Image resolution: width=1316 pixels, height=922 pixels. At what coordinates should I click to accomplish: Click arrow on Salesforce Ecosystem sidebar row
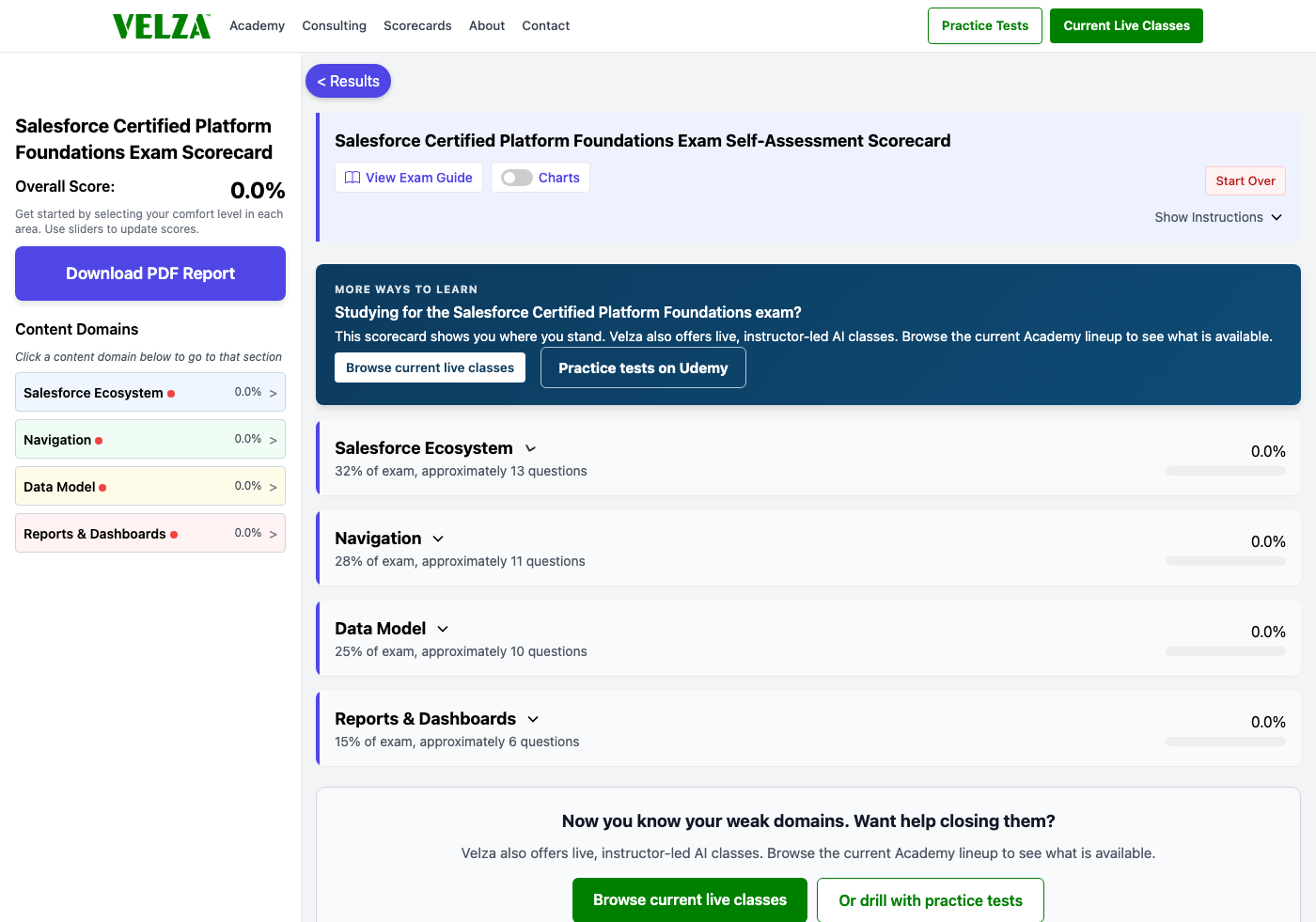pos(274,394)
